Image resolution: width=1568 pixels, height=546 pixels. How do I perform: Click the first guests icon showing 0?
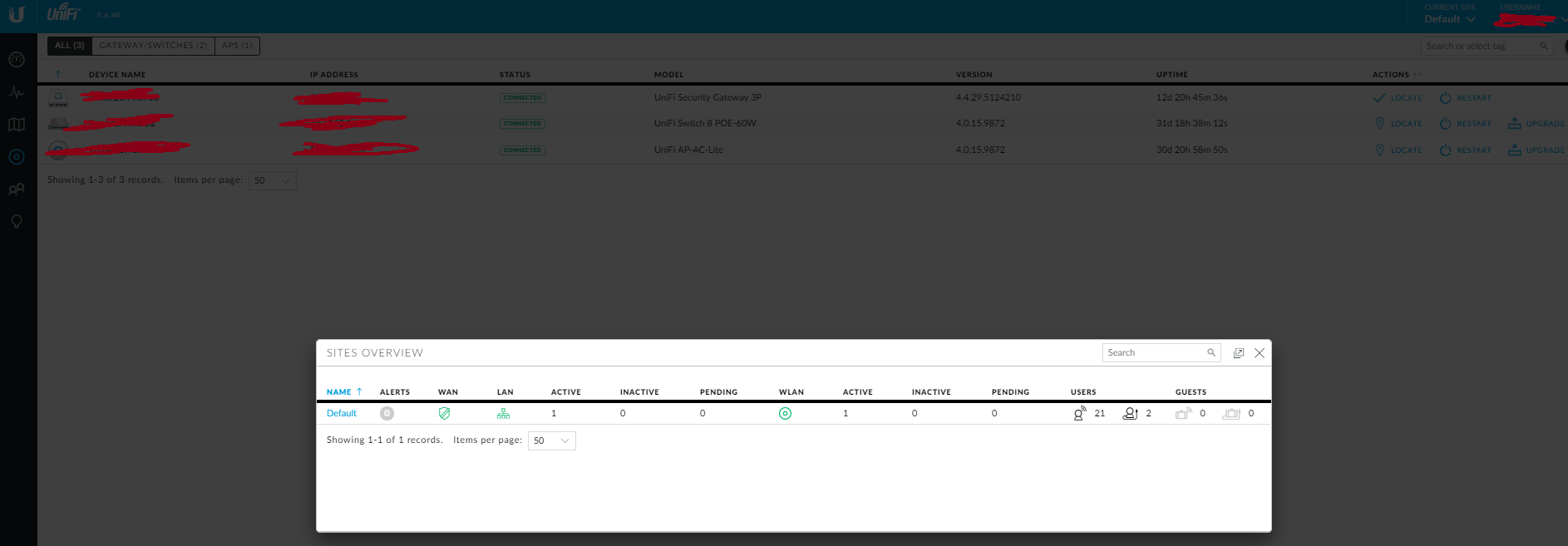(1183, 413)
